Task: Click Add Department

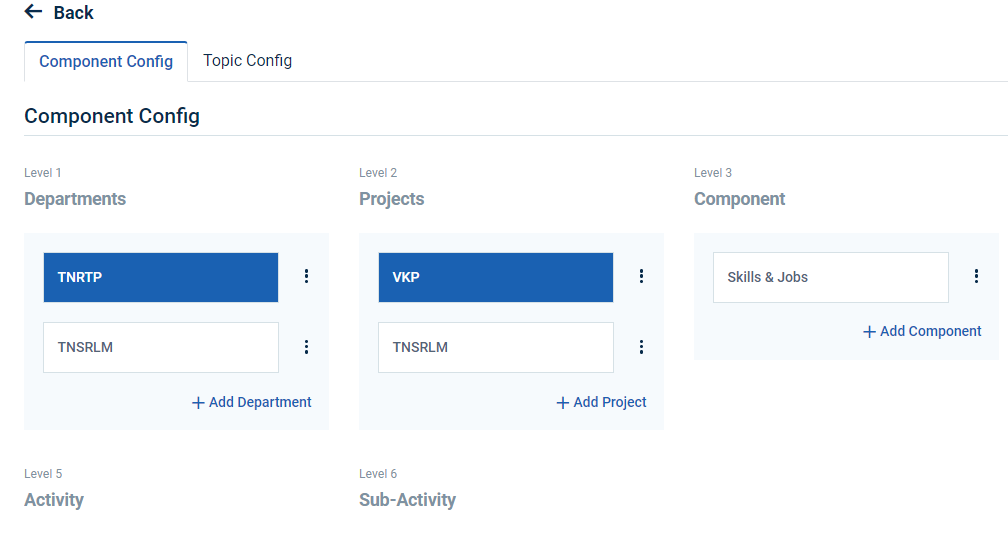Action: coord(252,402)
